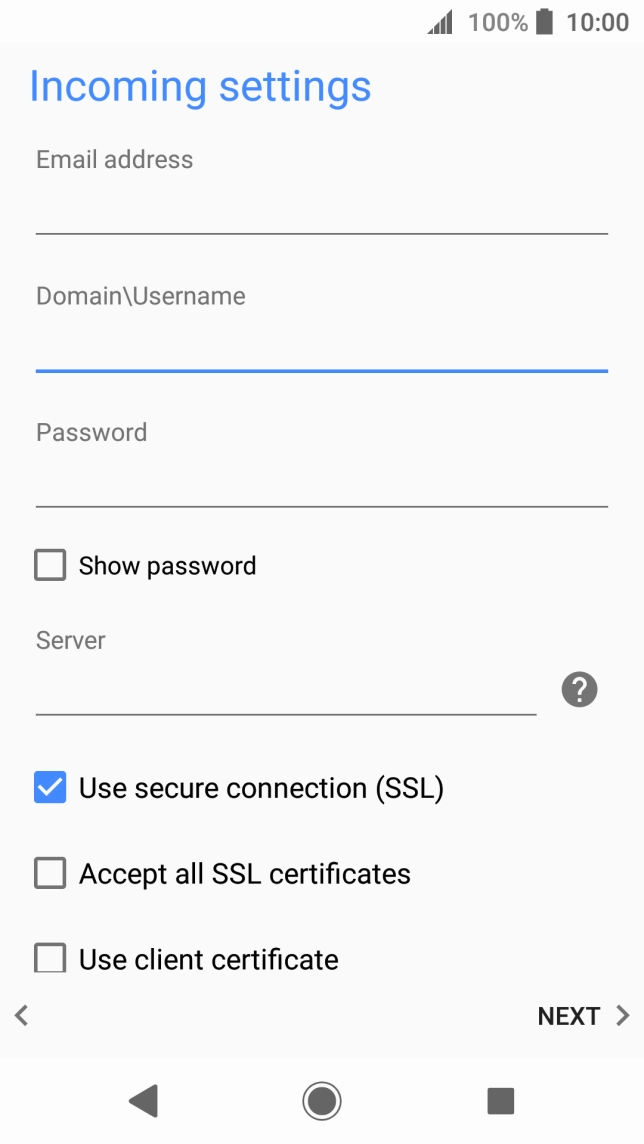Tap the Server help question mark icon
This screenshot has height=1144, width=644.
click(579, 690)
